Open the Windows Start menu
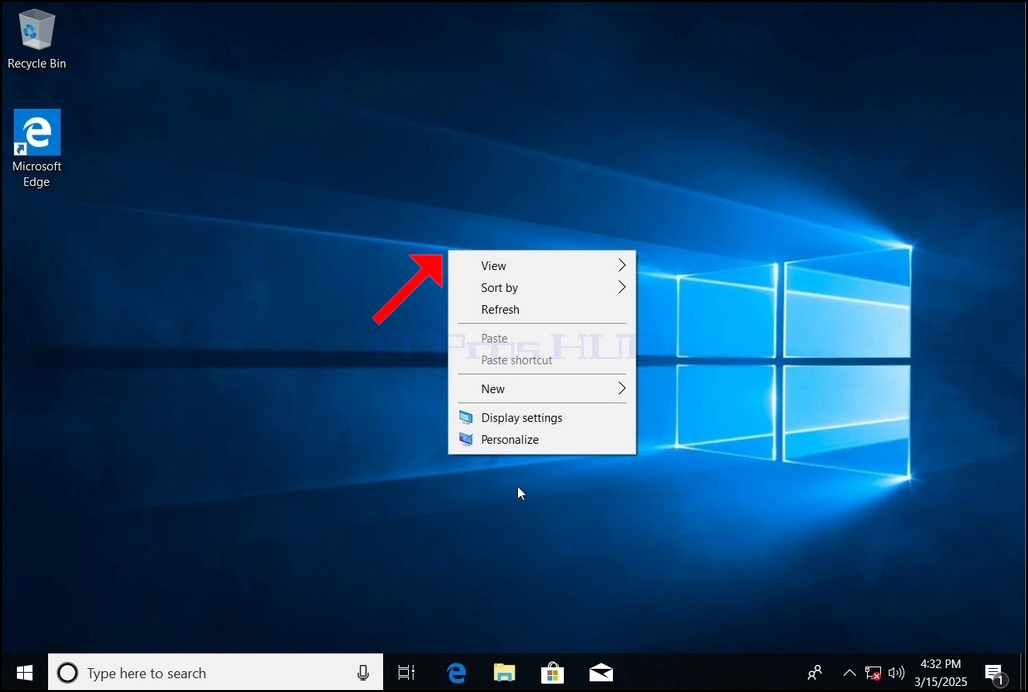 [x=24, y=672]
